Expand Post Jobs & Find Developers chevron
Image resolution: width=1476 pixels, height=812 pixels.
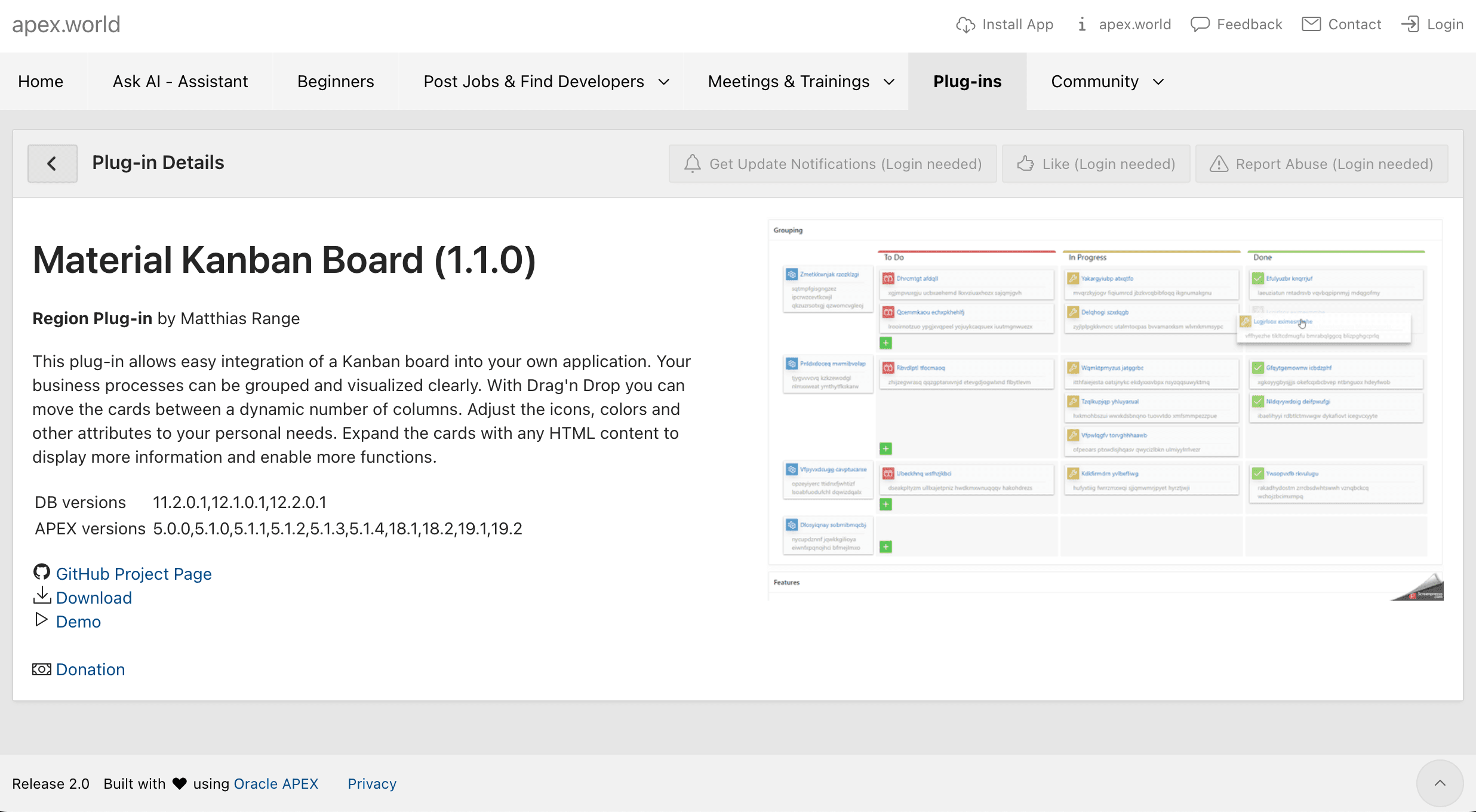click(x=664, y=82)
